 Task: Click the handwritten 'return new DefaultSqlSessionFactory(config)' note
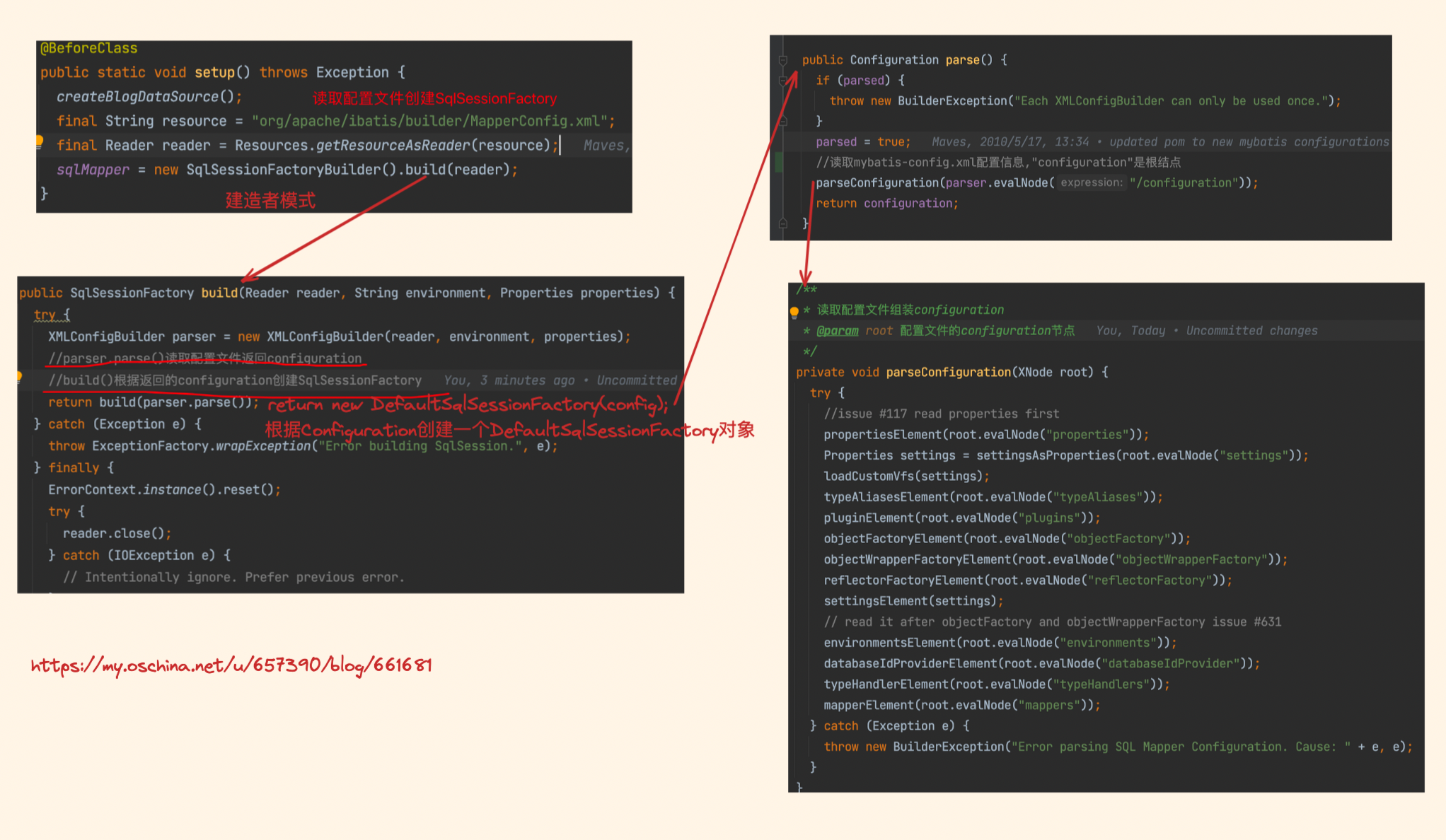(467, 404)
